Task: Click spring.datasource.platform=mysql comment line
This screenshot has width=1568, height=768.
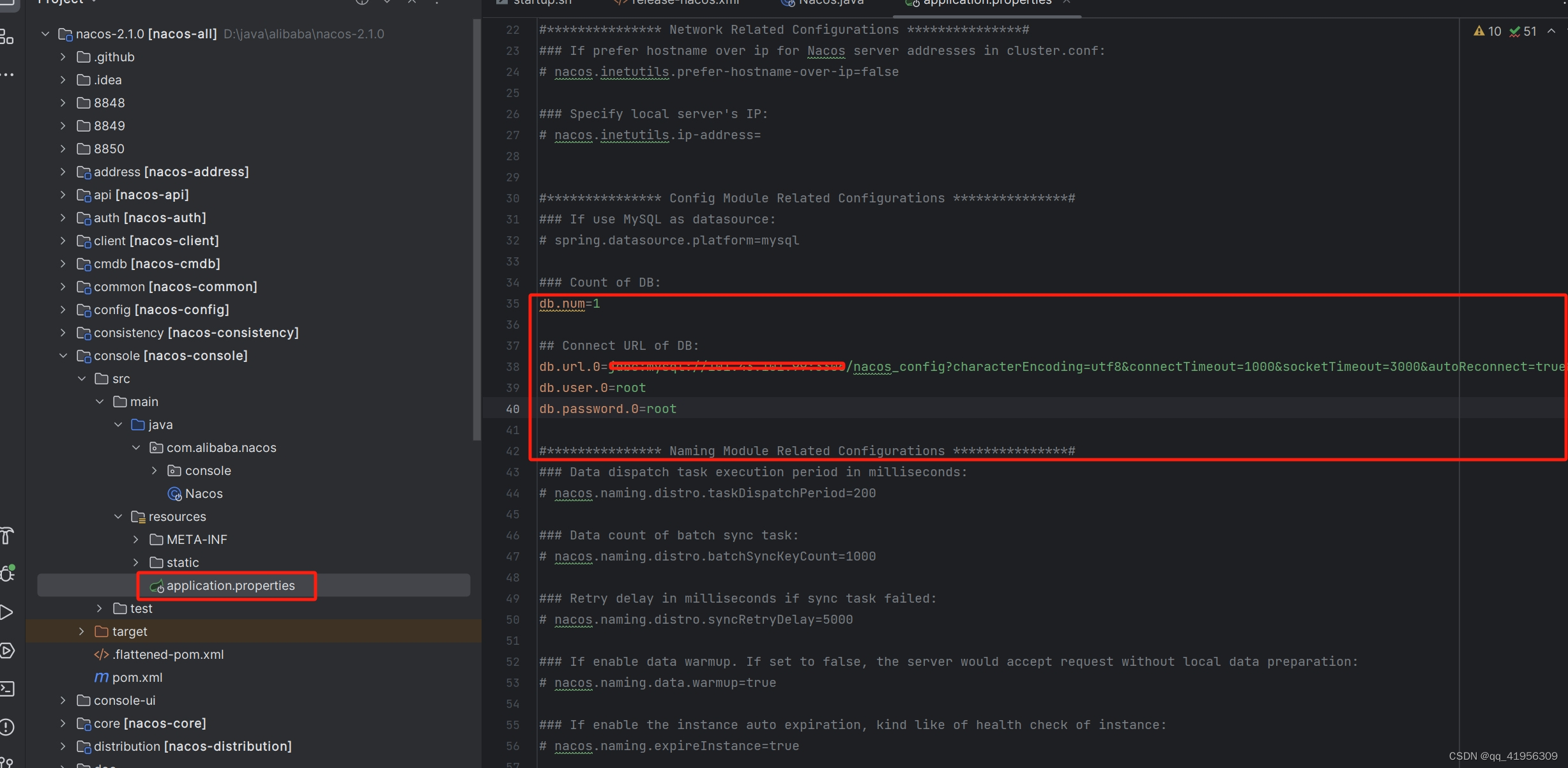Action: pos(669,241)
